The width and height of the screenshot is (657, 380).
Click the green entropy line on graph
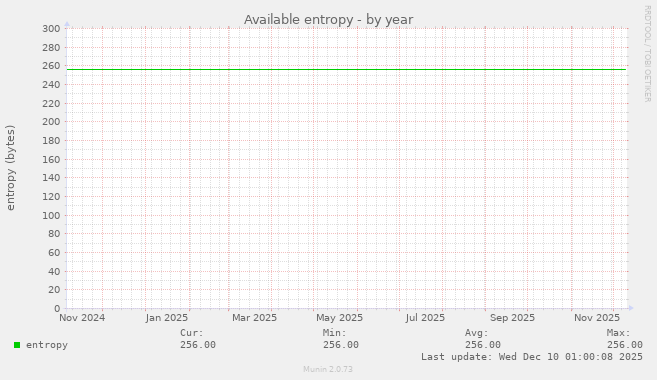coord(346,70)
